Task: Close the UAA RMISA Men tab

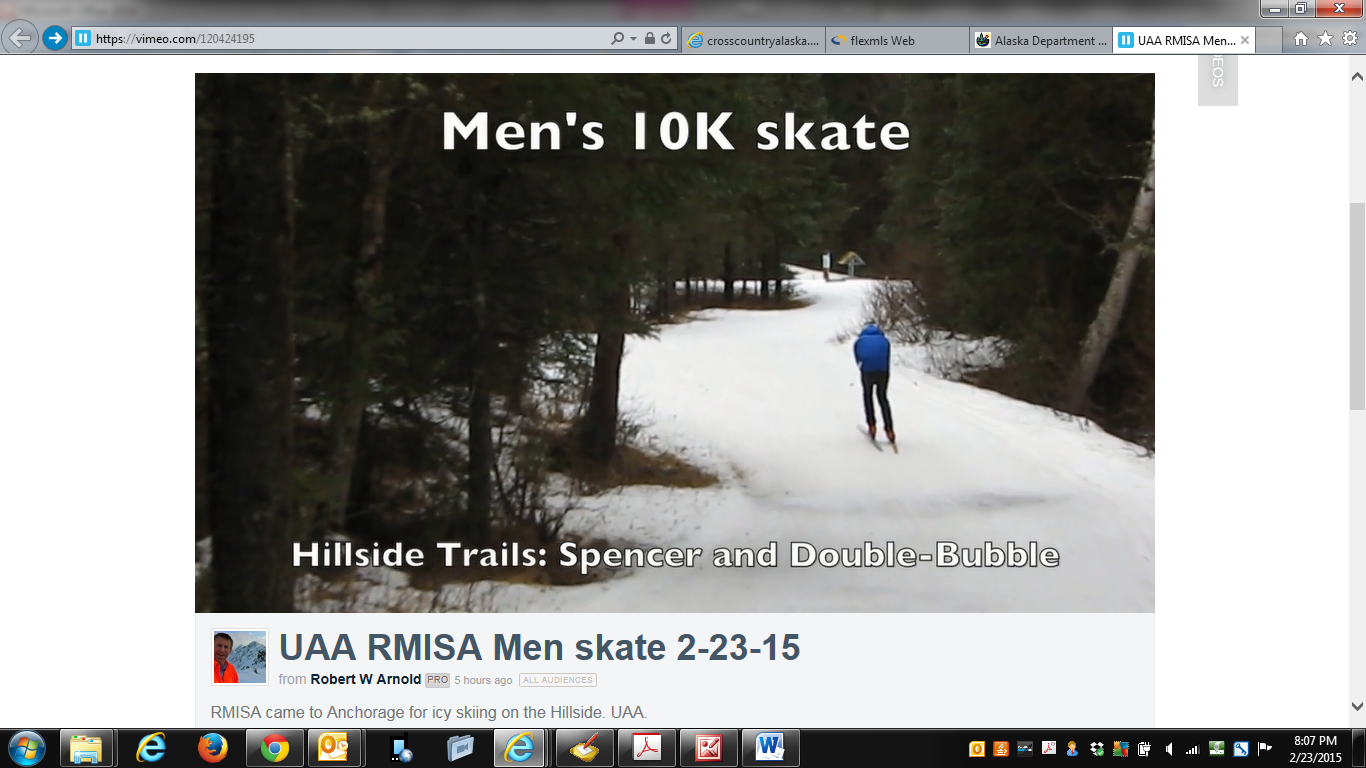Action: [x=1244, y=40]
